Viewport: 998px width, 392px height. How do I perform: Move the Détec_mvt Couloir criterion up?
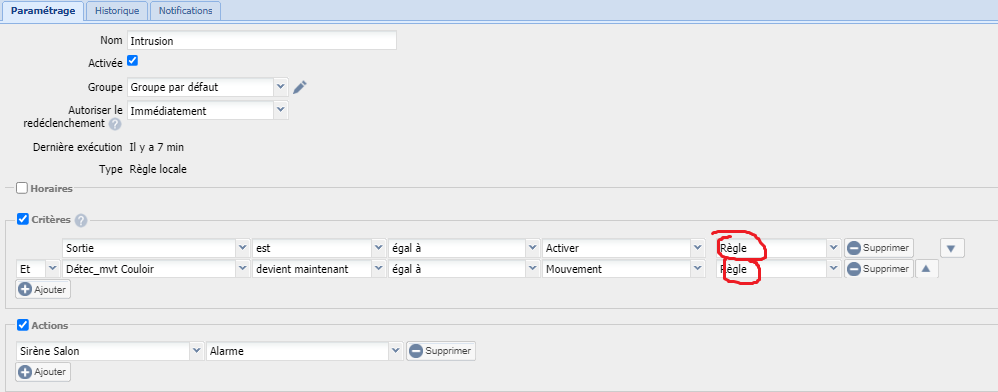click(926, 269)
